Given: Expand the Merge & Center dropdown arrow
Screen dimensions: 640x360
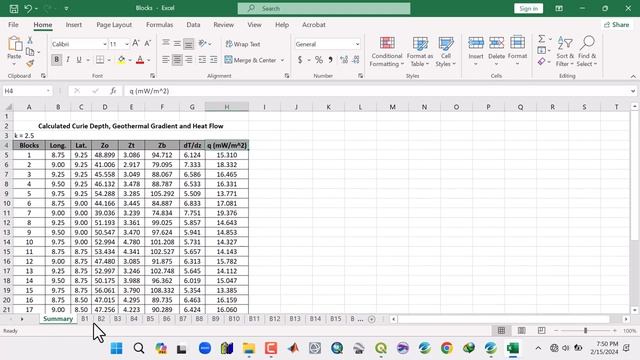Looking at the screenshot, I should [x=282, y=60].
